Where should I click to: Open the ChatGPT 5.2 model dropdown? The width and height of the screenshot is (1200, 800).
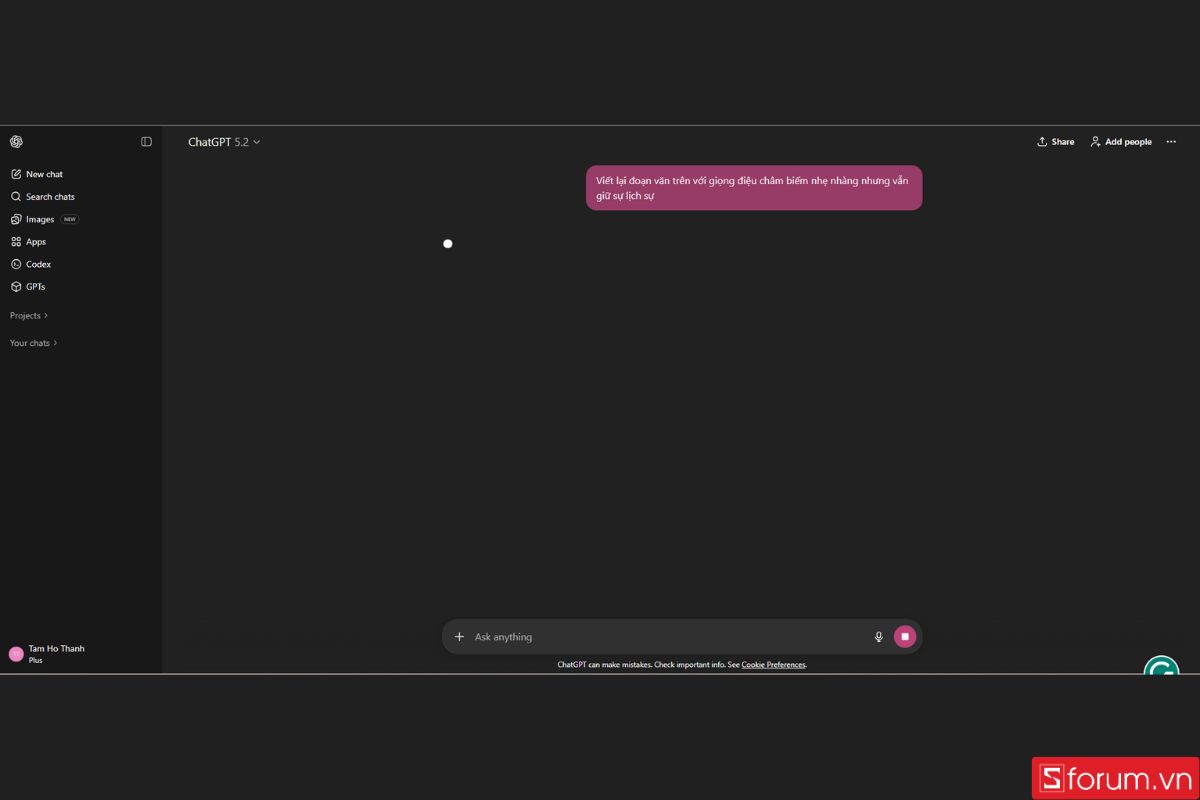(224, 142)
